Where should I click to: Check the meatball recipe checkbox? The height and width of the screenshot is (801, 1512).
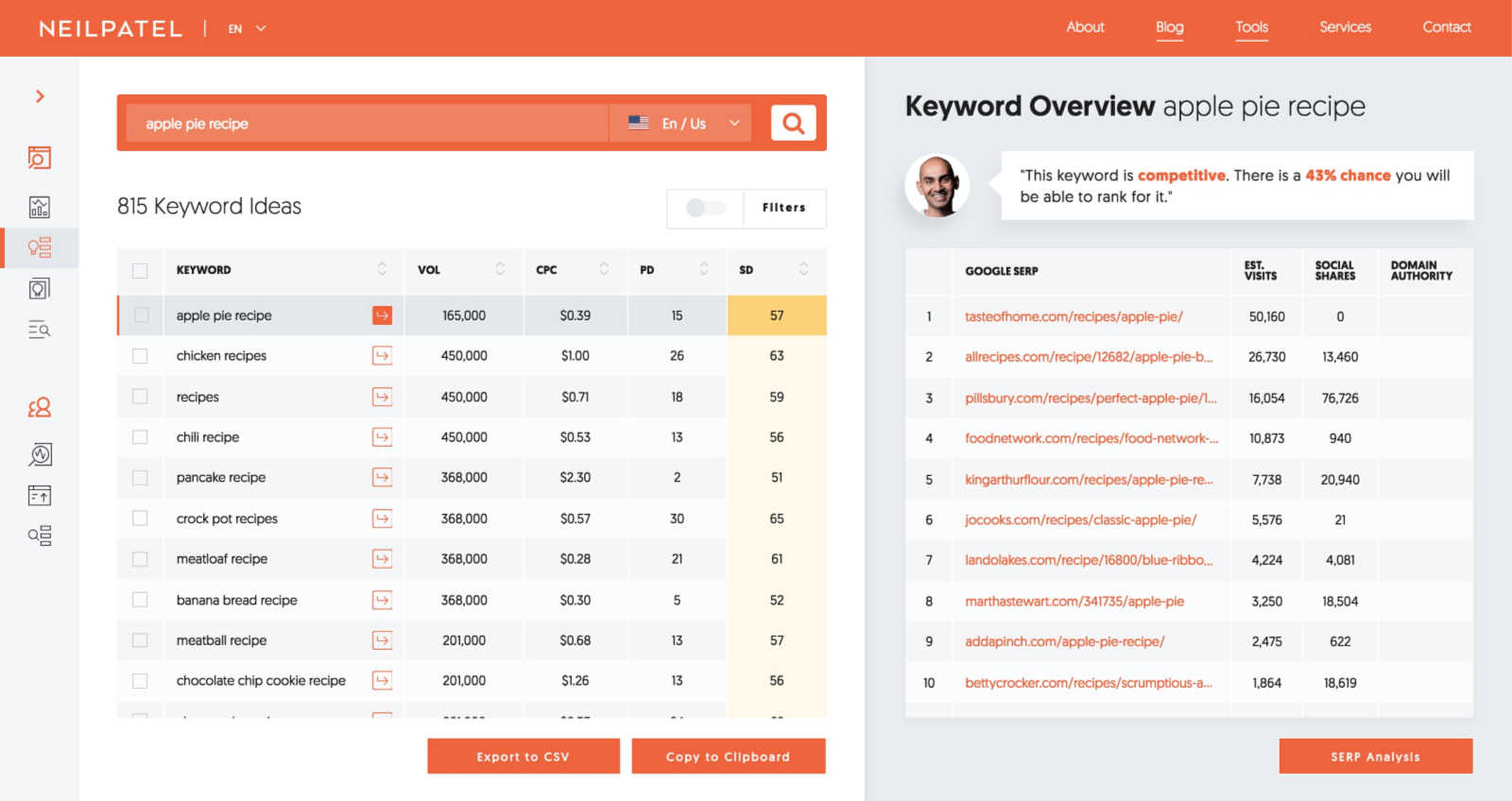pyautogui.click(x=140, y=640)
